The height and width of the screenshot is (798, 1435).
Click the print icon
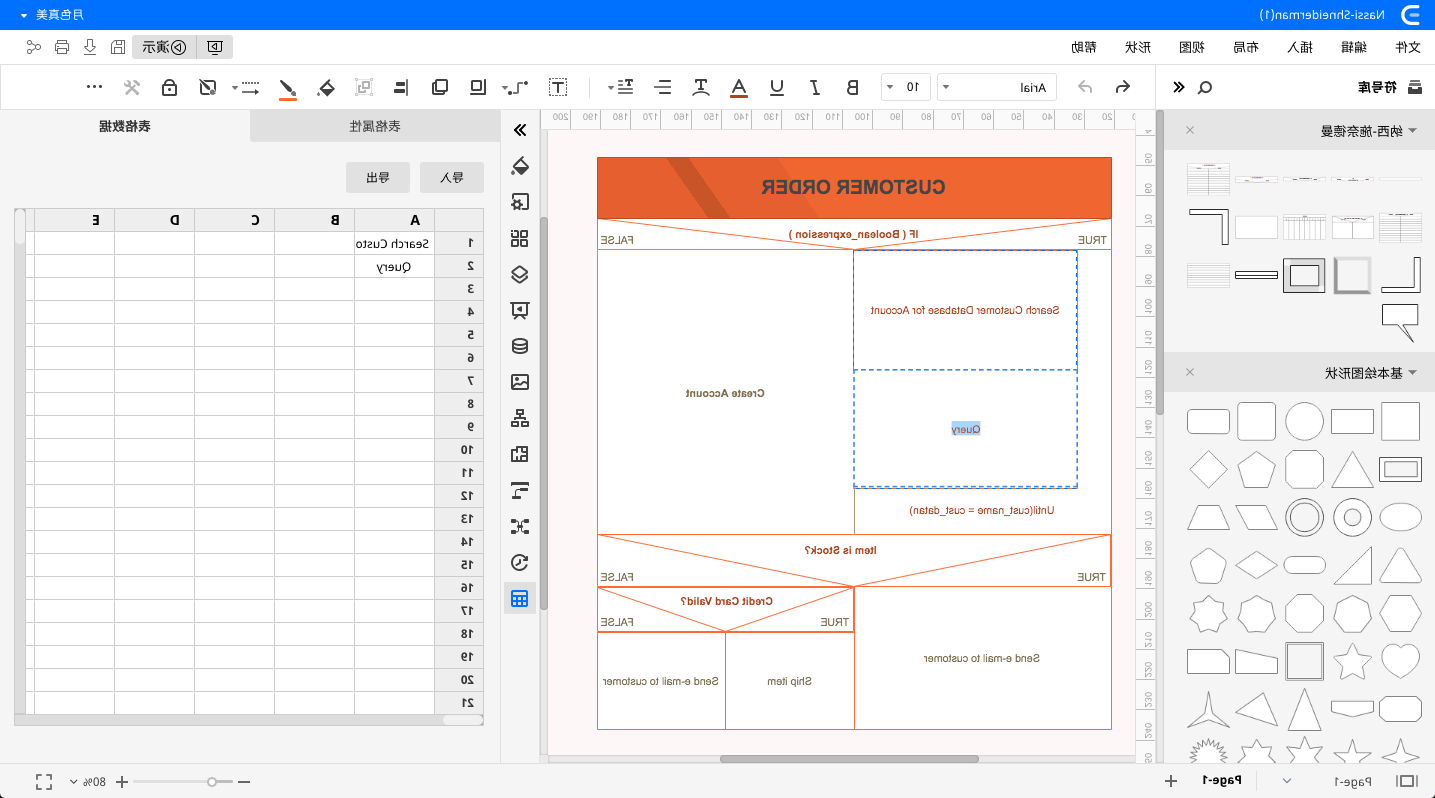pyautogui.click(x=62, y=47)
